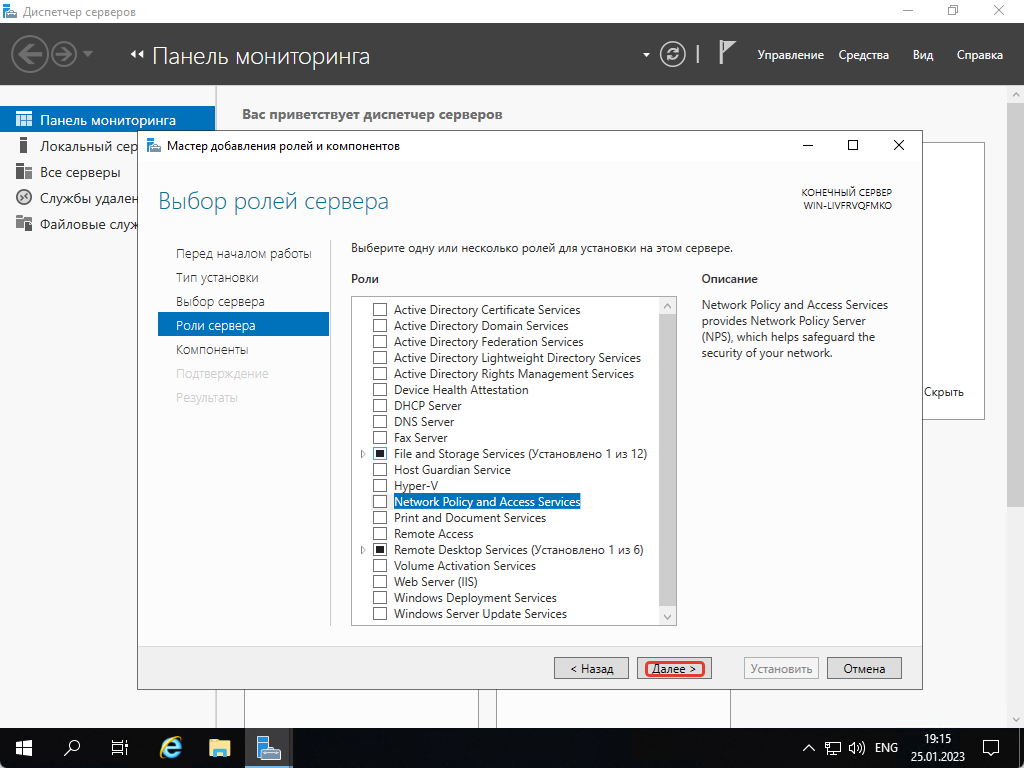Click the Server Manager taskbar icon

point(268,748)
